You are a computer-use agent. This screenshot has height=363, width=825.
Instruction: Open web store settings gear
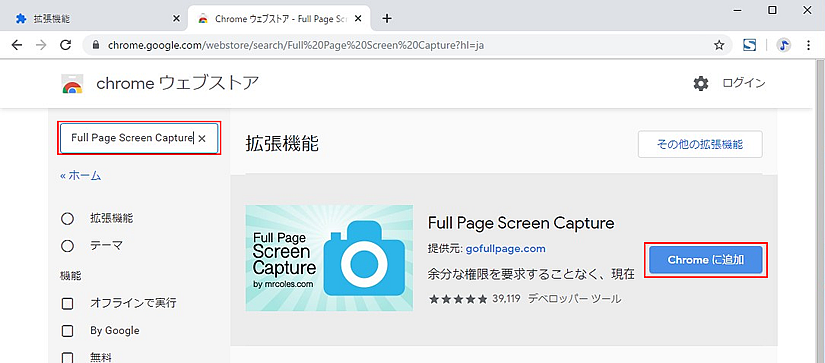tap(701, 83)
